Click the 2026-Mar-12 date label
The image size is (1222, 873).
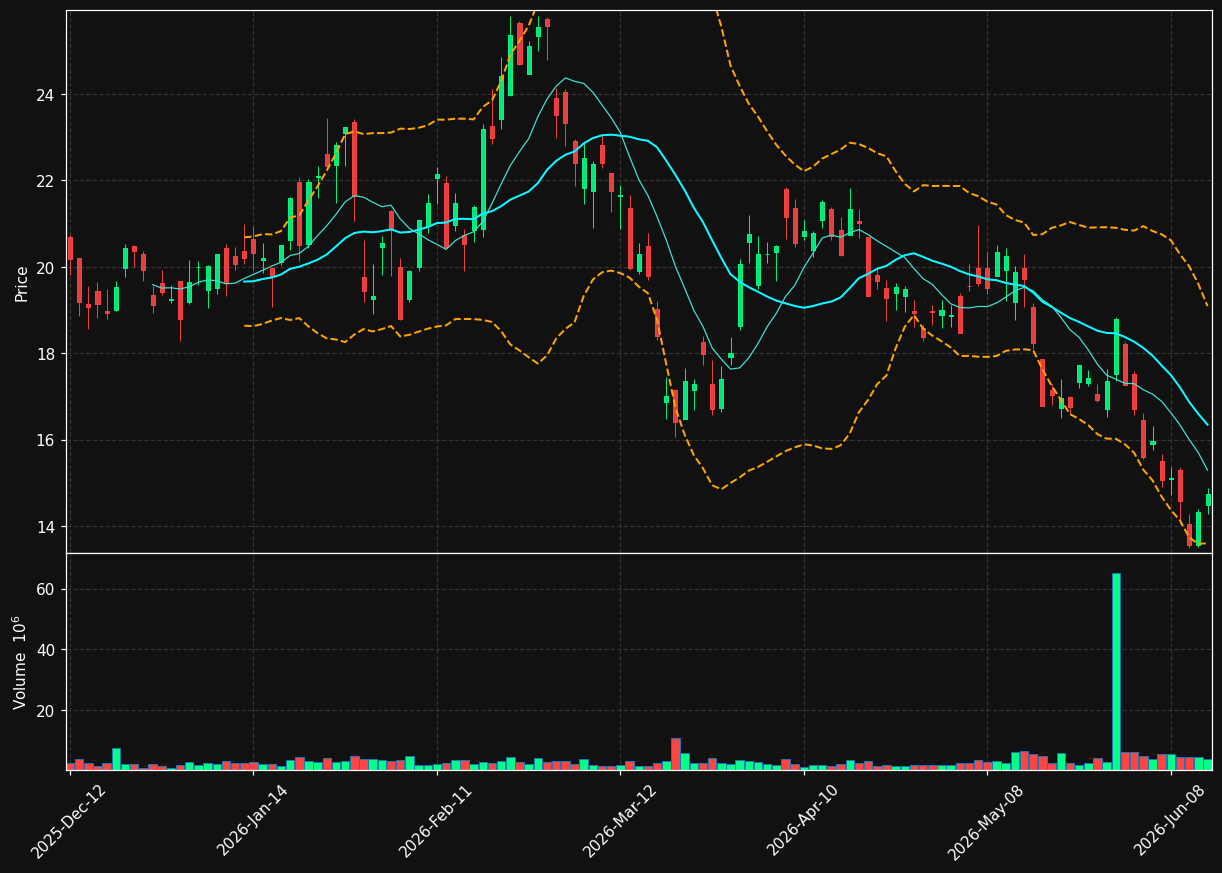pos(619,821)
